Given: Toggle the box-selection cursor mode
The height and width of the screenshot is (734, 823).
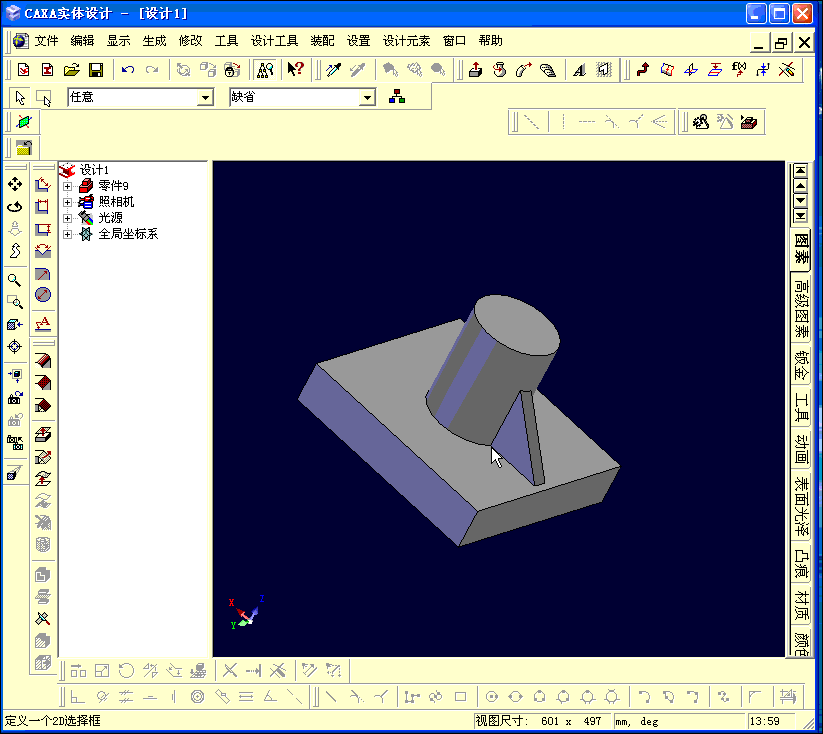Looking at the screenshot, I should 44,98.
